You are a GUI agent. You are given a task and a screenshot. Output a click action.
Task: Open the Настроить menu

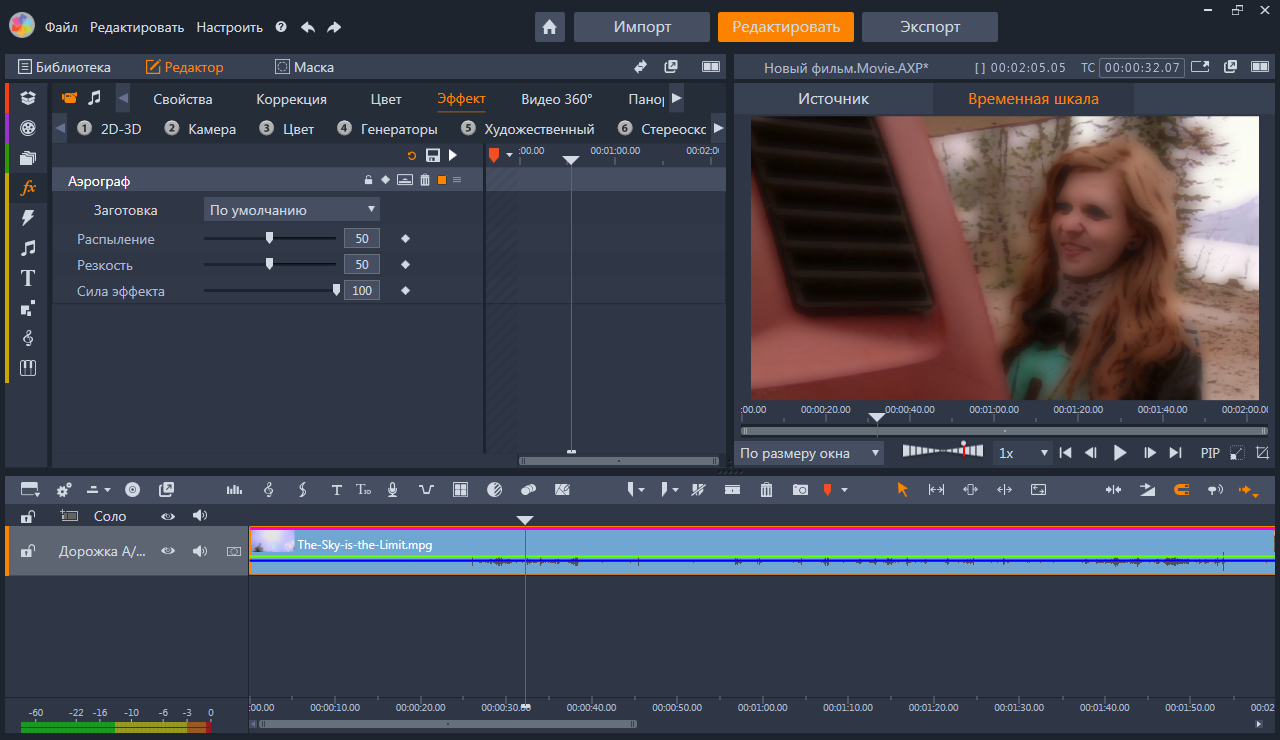click(x=229, y=27)
